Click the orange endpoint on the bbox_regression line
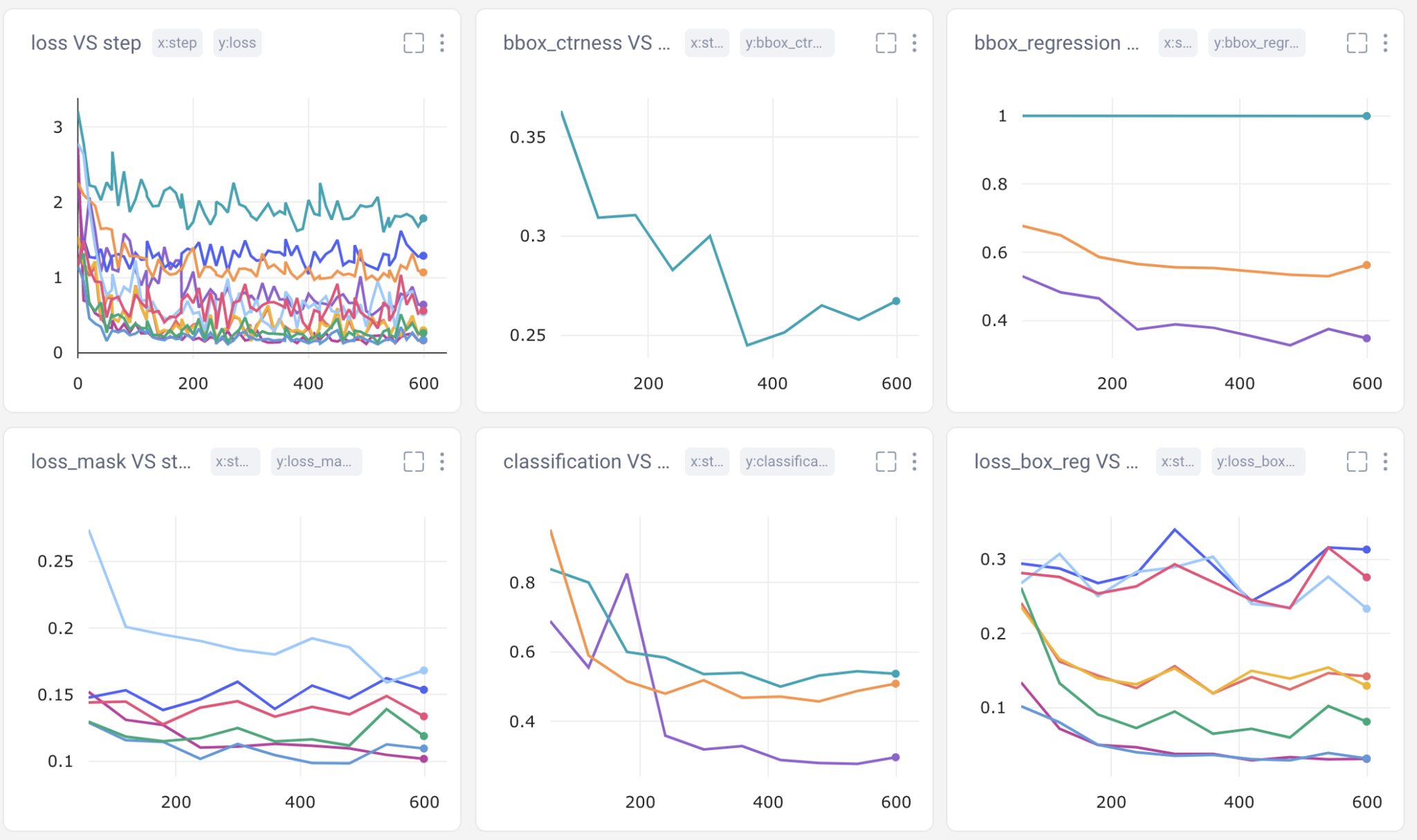Viewport: 1417px width, 840px height. click(1366, 265)
